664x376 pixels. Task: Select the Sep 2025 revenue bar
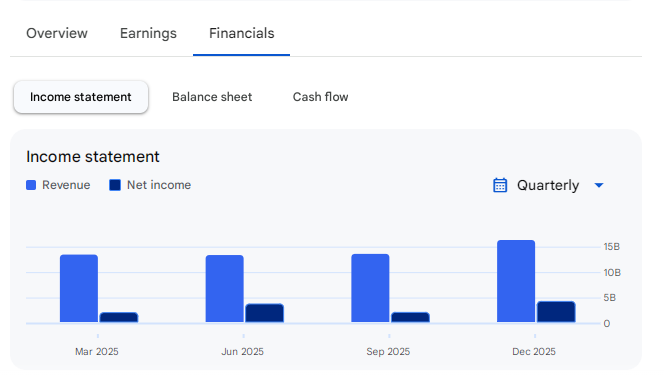coord(371,288)
